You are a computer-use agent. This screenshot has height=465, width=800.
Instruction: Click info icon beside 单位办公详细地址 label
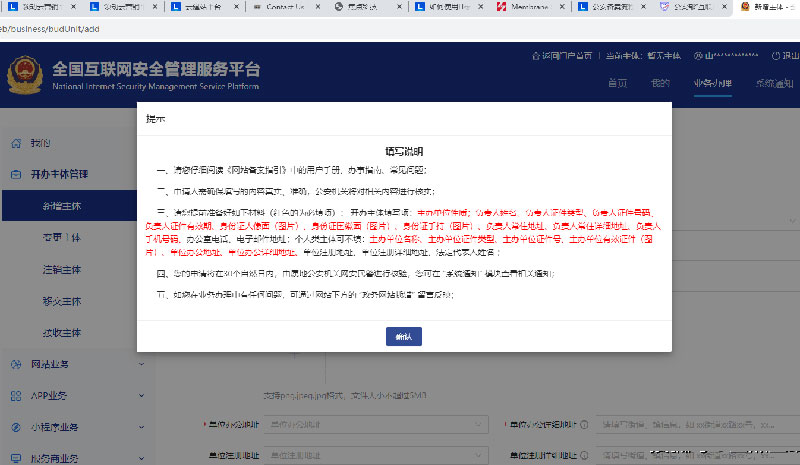coord(584,425)
